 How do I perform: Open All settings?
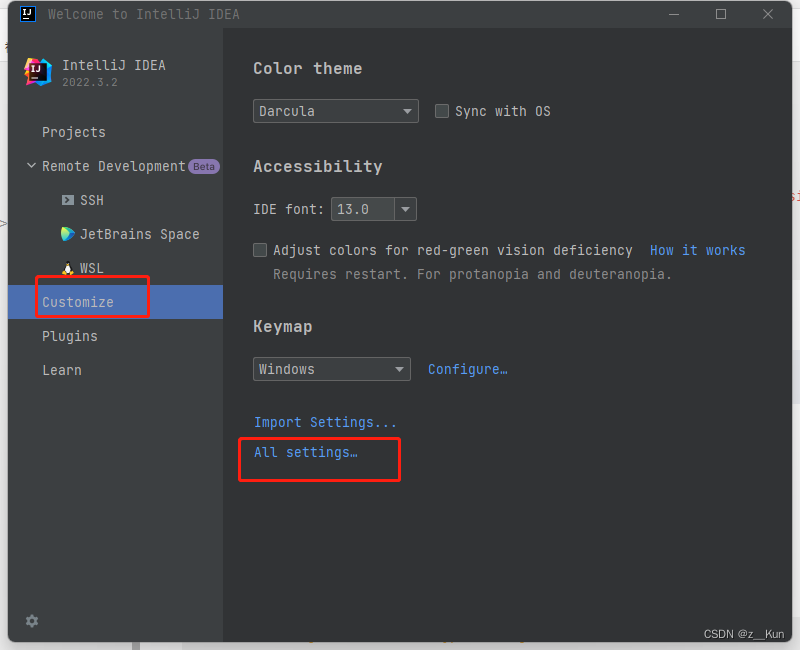click(x=305, y=452)
